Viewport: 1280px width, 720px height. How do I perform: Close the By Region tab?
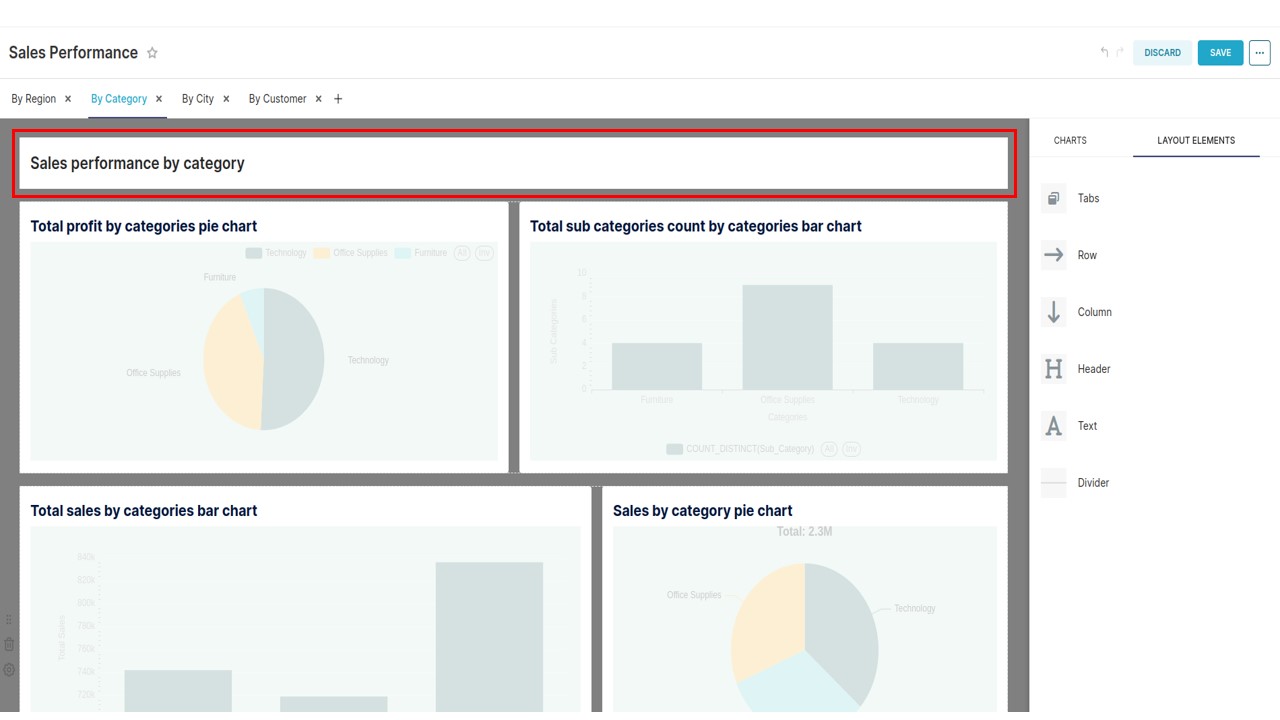[x=67, y=98]
